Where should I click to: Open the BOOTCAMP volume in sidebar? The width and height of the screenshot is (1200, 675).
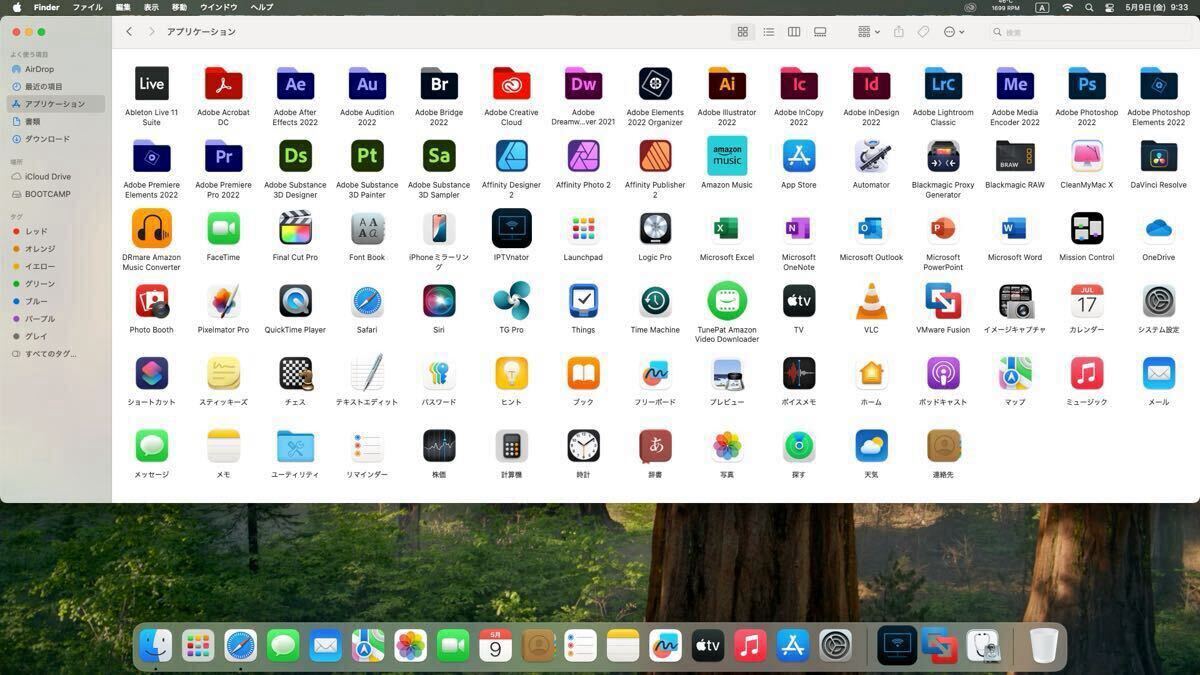[56, 194]
